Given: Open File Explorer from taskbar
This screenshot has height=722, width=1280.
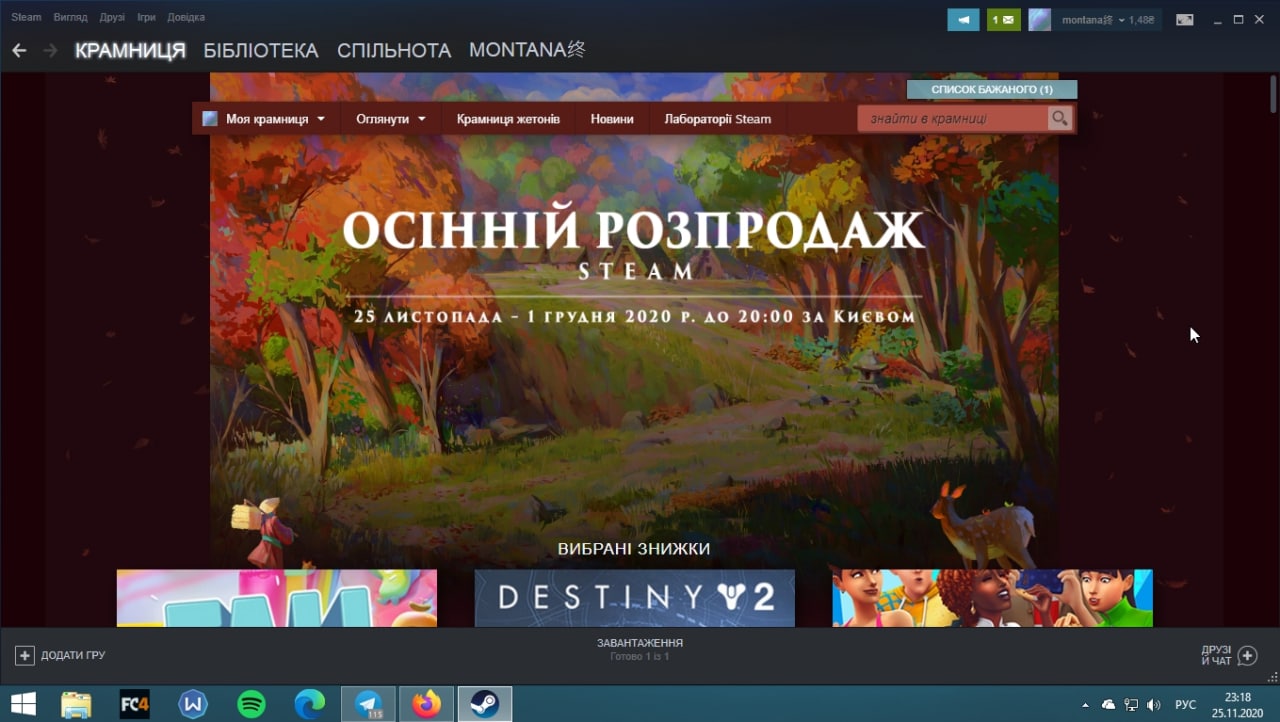Looking at the screenshot, I should tap(76, 704).
